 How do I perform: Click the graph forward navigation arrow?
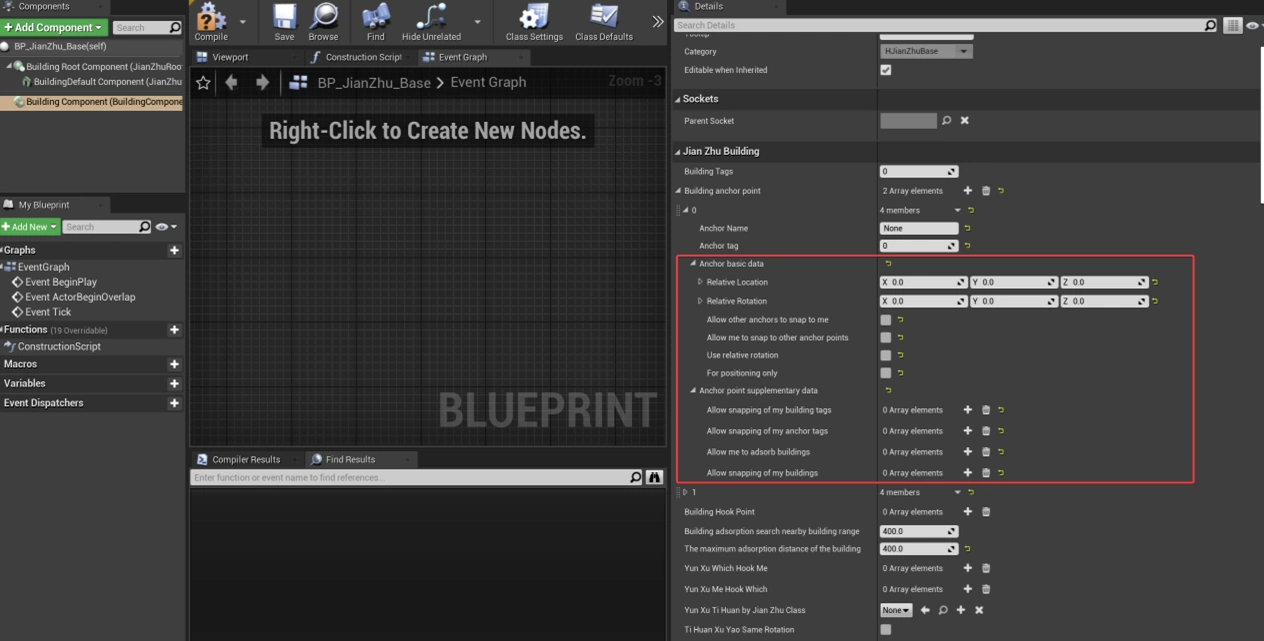pos(262,83)
